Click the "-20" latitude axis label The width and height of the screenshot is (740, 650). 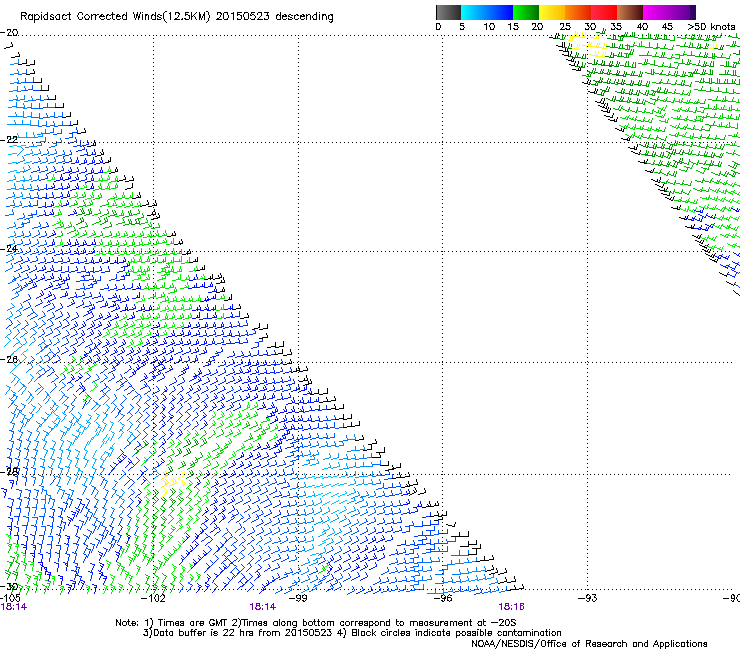9,33
